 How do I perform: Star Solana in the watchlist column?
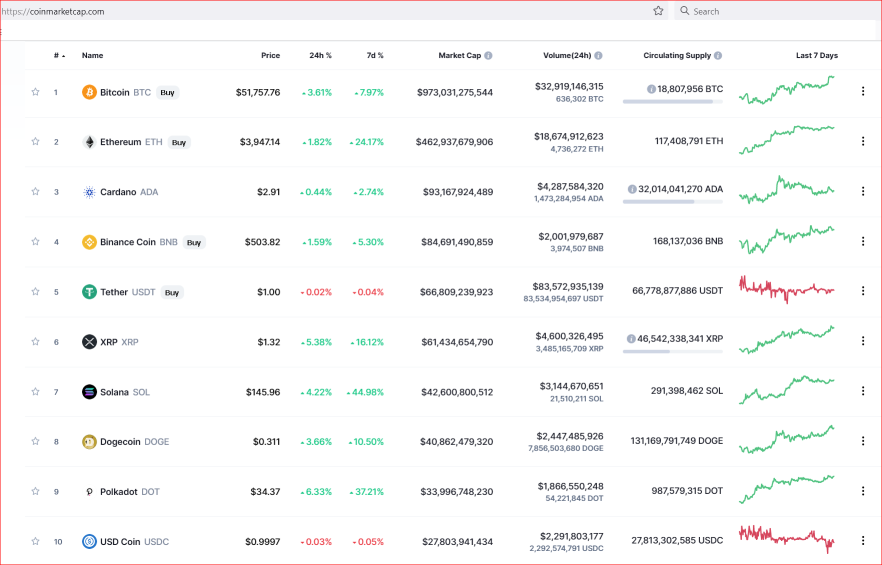coord(35,391)
